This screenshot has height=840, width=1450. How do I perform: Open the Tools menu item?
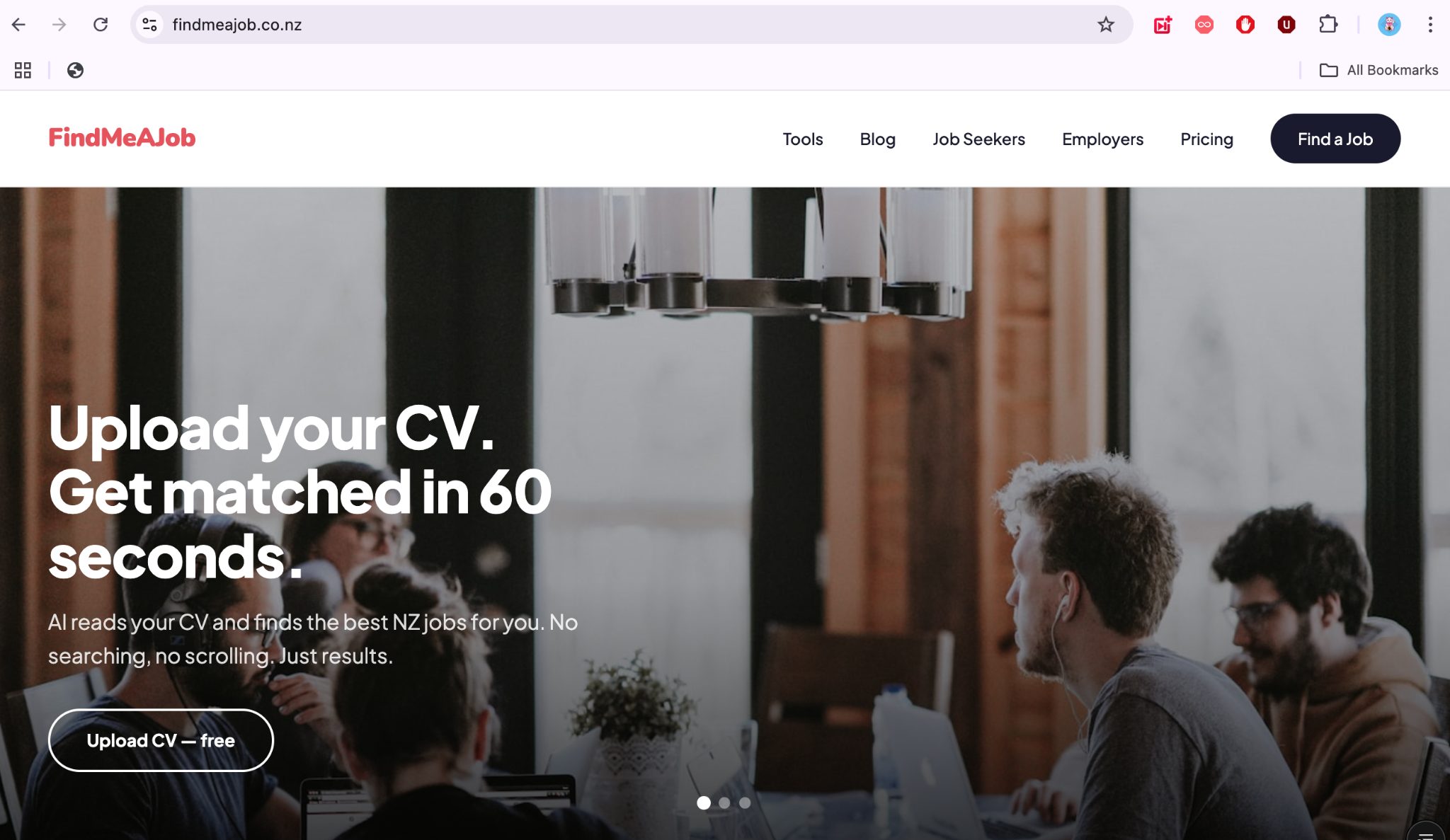pyautogui.click(x=802, y=139)
